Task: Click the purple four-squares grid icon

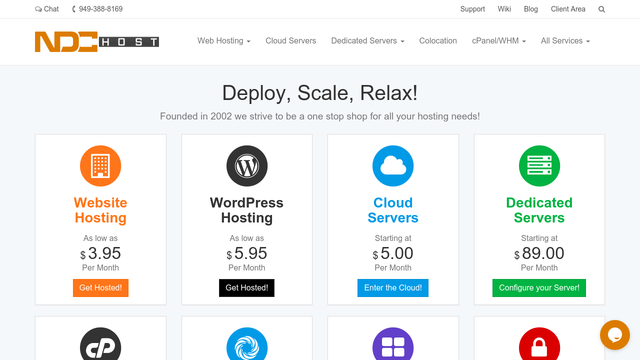Action: coord(393,344)
